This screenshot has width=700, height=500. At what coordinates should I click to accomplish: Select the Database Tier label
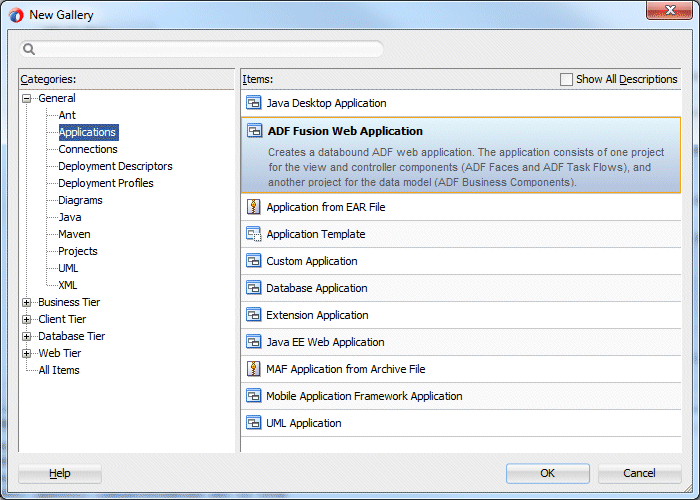click(x=71, y=336)
